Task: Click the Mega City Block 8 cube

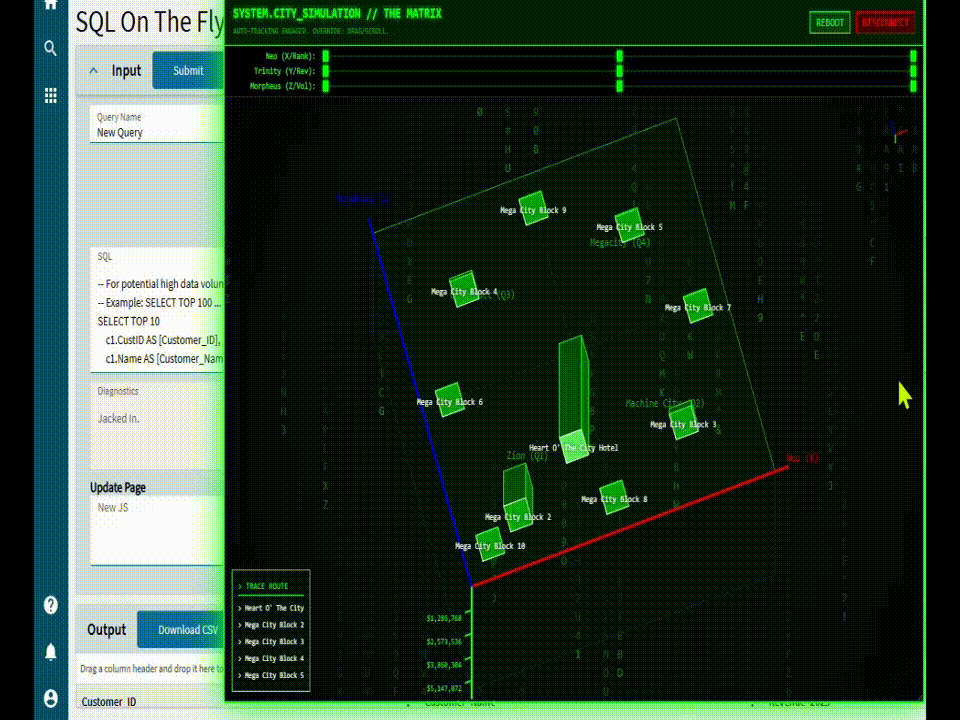Action: point(613,497)
